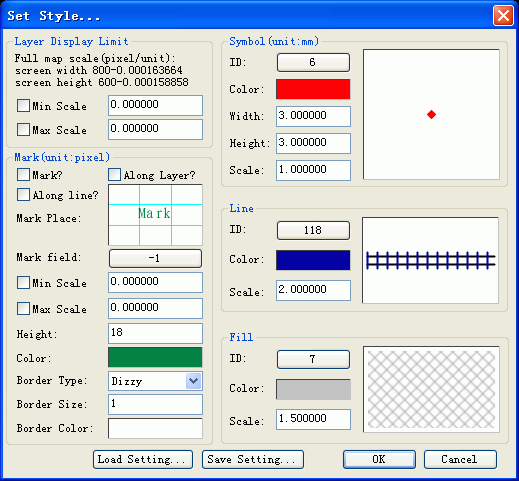This screenshot has width=519, height=481.
Task: Check the Along Layer? option
Action: [x=114, y=175]
